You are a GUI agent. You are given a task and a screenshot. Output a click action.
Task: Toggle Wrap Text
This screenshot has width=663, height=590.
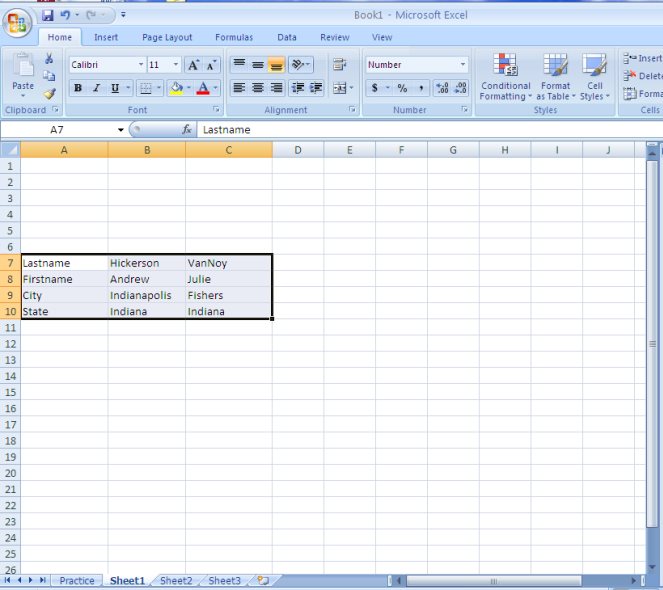pyautogui.click(x=340, y=65)
